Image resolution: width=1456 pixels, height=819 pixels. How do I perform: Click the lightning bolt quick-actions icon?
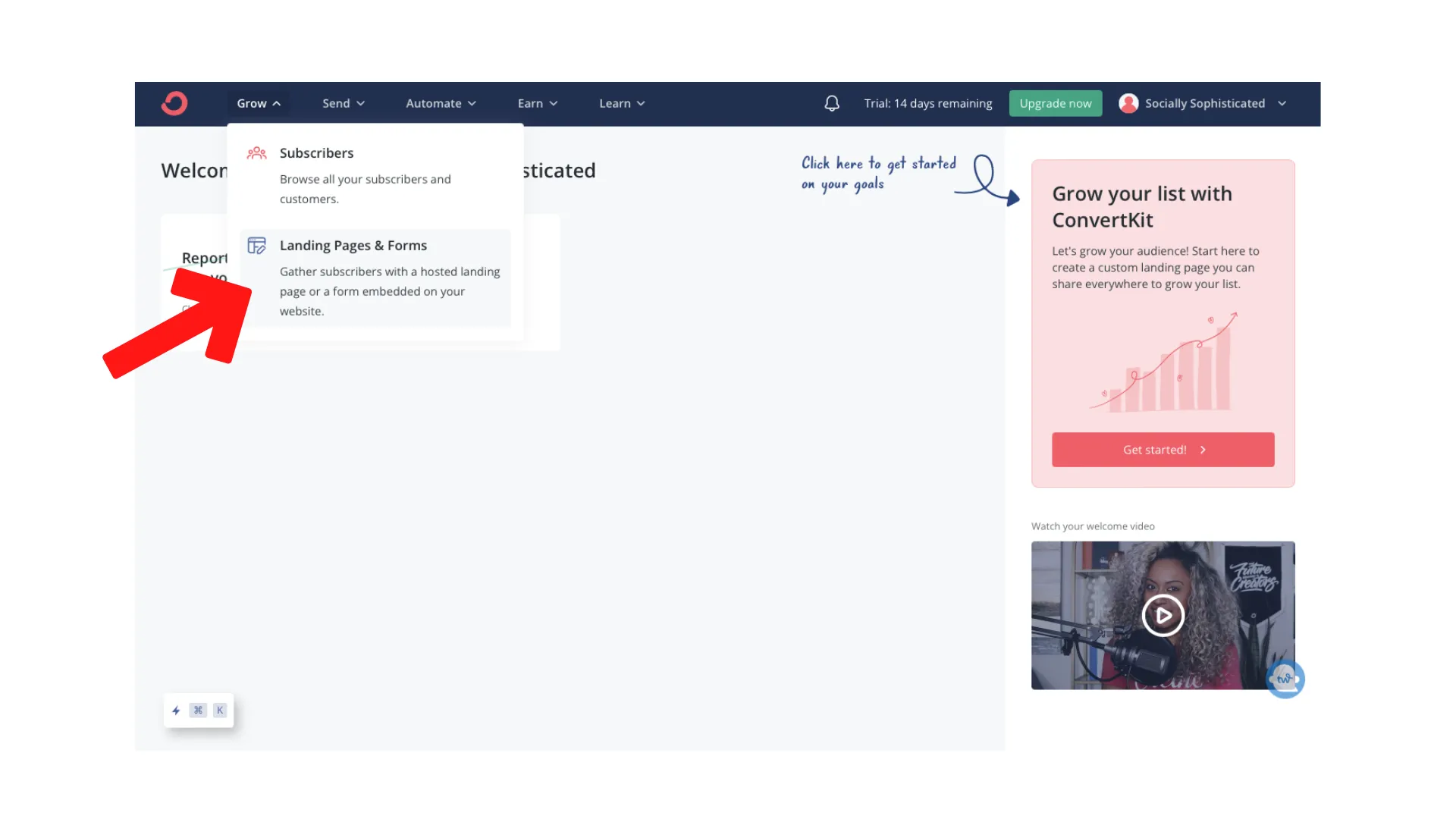[176, 711]
